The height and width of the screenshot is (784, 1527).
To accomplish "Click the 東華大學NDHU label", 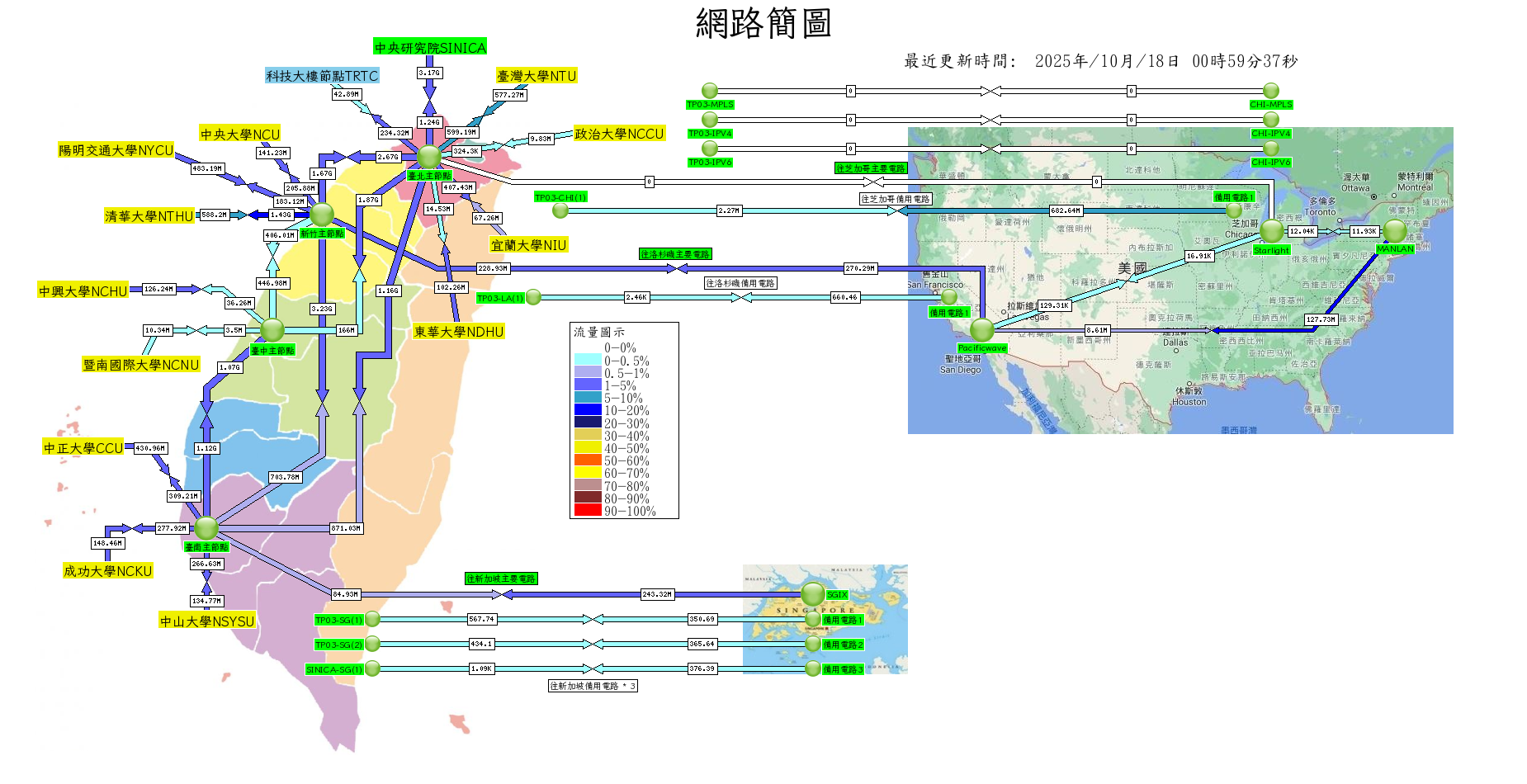I will [x=459, y=332].
